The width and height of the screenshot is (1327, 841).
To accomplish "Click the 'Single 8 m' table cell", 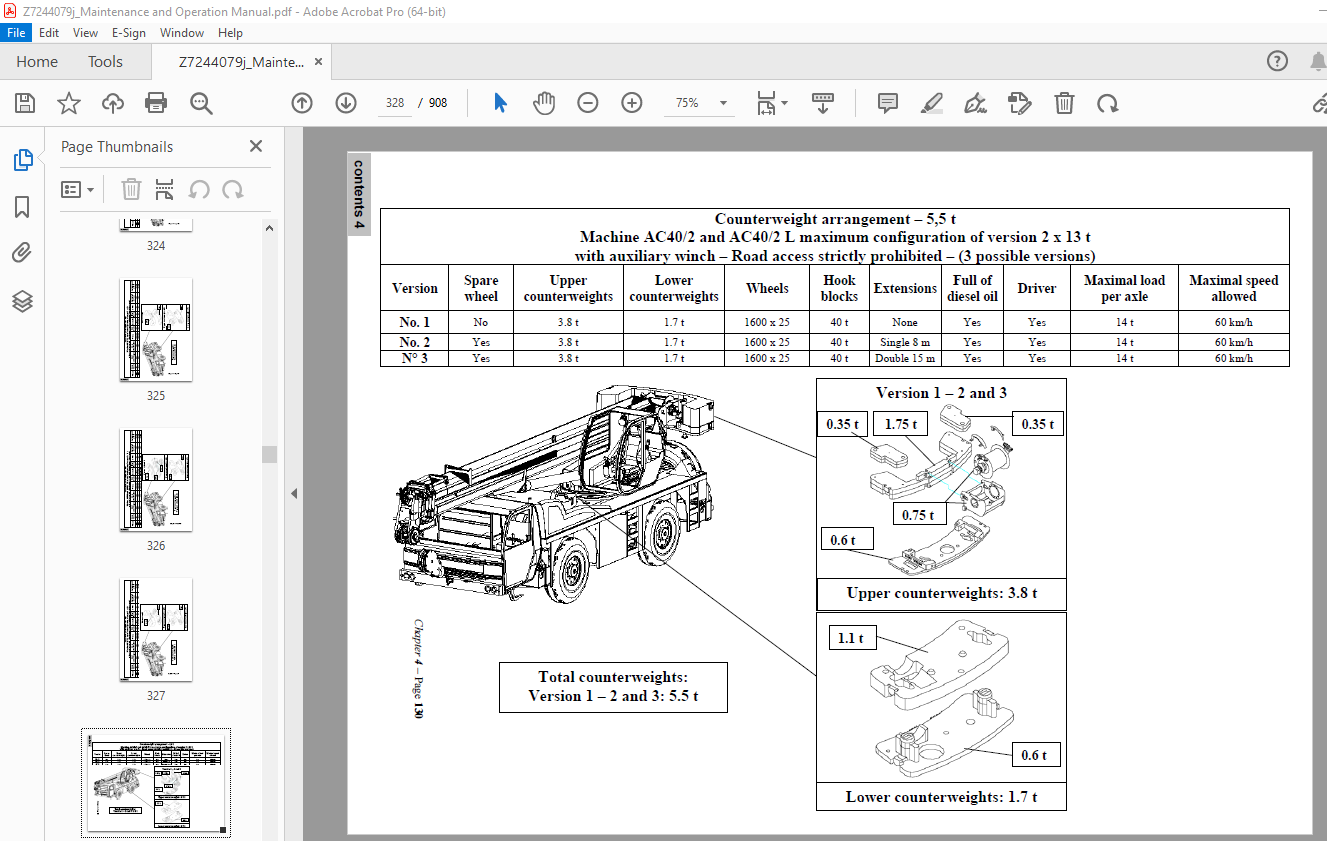I will pyautogui.click(x=905, y=342).
